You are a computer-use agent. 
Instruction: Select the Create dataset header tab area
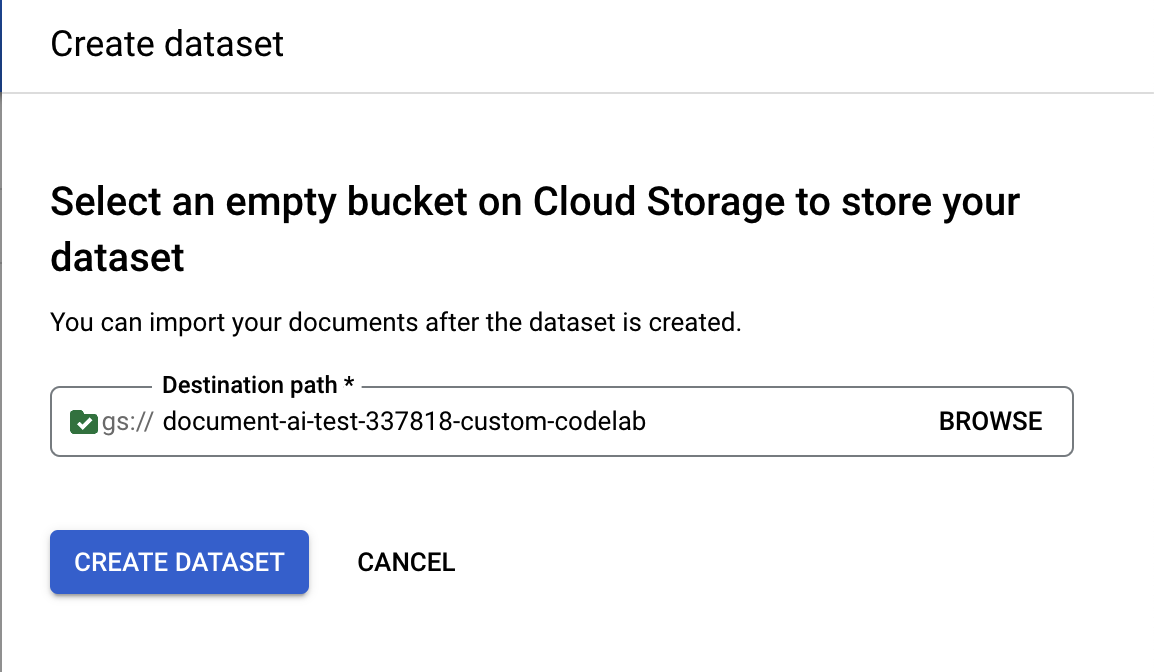[x=167, y=44]
